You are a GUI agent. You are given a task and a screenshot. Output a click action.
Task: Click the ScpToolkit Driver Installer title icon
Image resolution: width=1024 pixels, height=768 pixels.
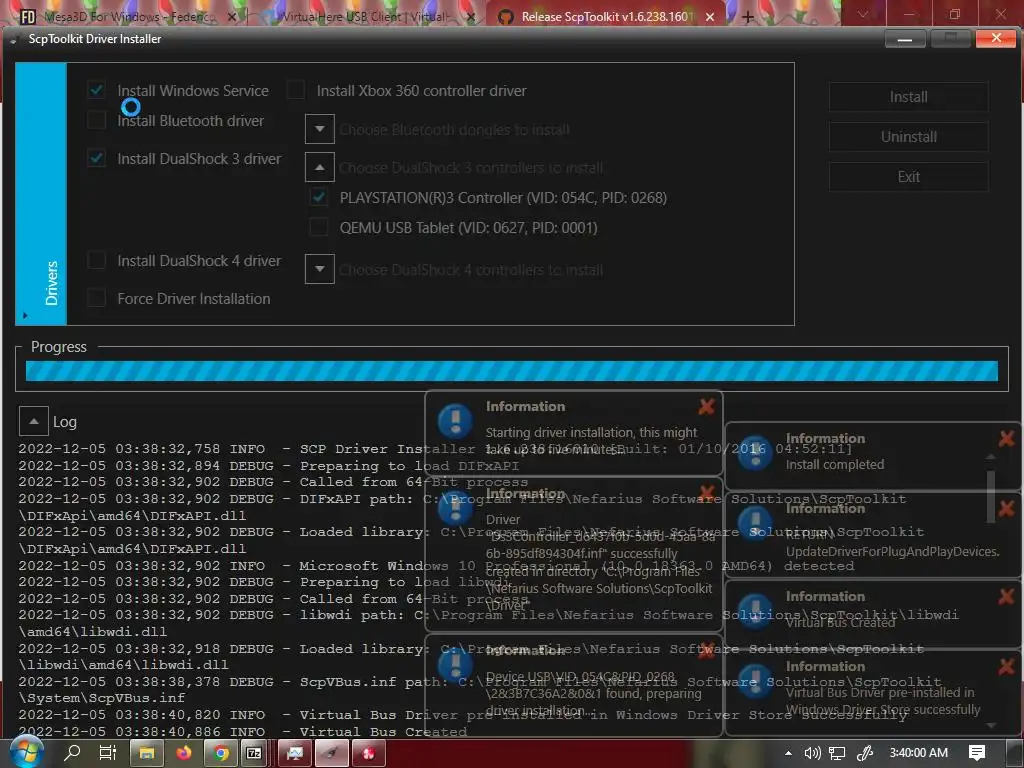coord(14,39)
